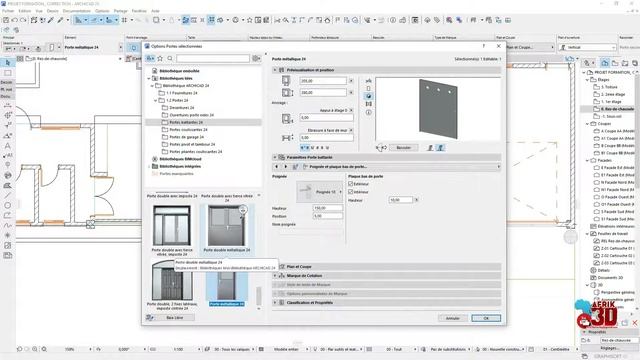Collapse Paramètres Porte battante panel
Image resolution: width=640 pixels, height=360 pixels.
tap(275, 157)
